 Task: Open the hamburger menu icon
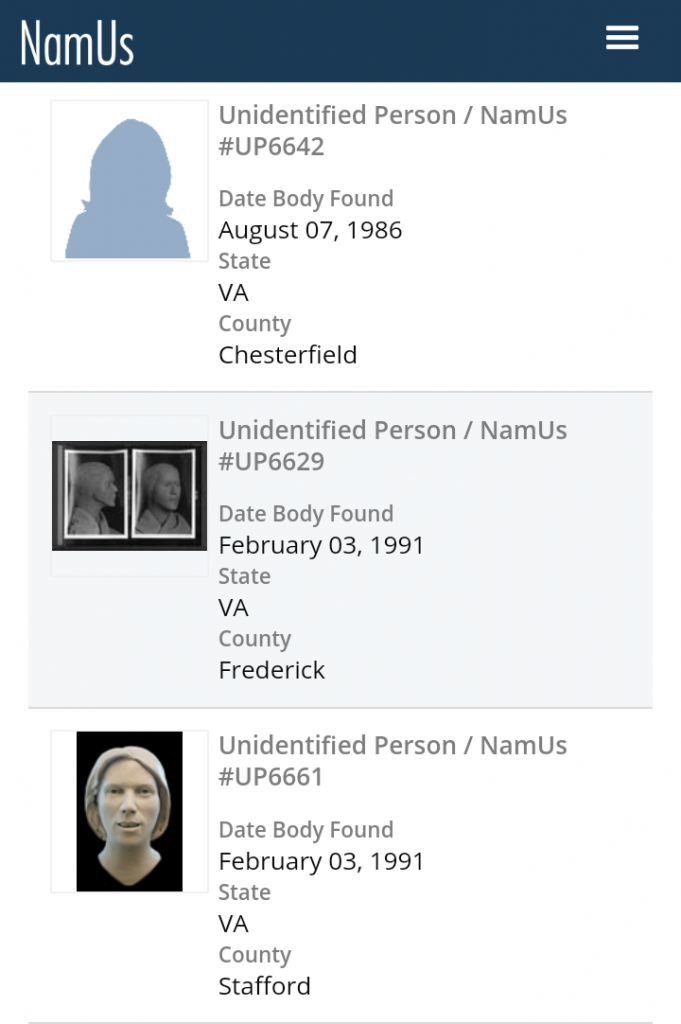click(x=621, y=39)
